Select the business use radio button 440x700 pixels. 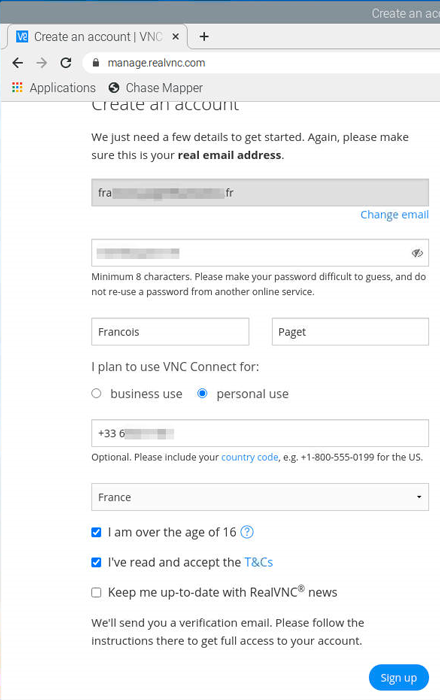[96, 393]
